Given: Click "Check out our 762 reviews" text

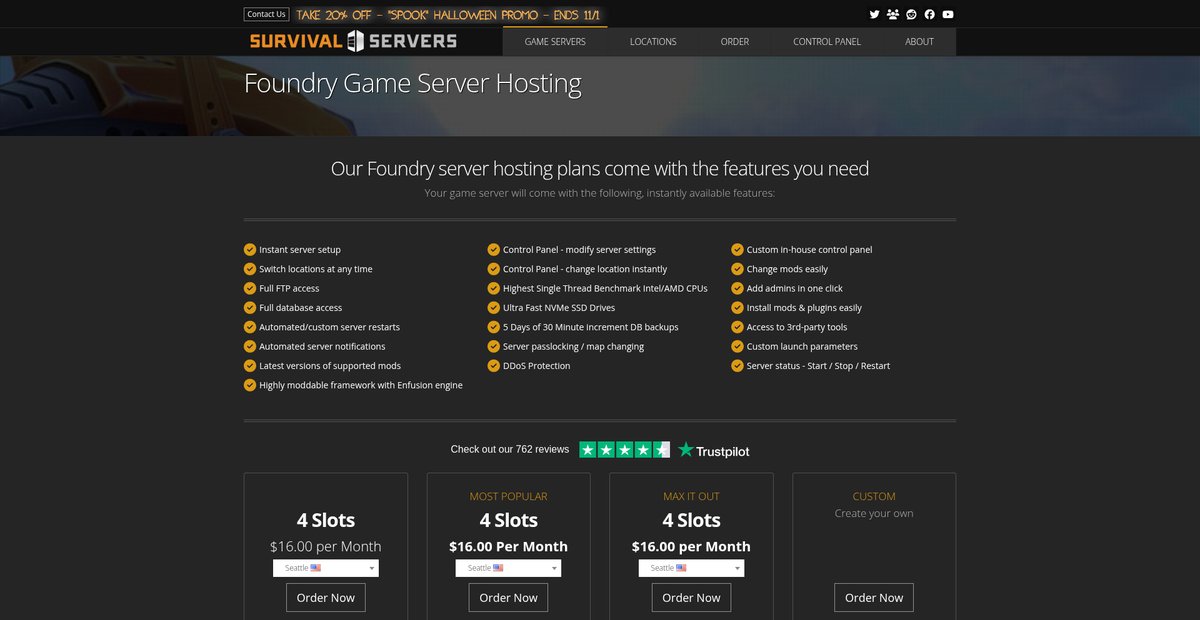Looking at the screenshot, I should (x=510, y=450).
